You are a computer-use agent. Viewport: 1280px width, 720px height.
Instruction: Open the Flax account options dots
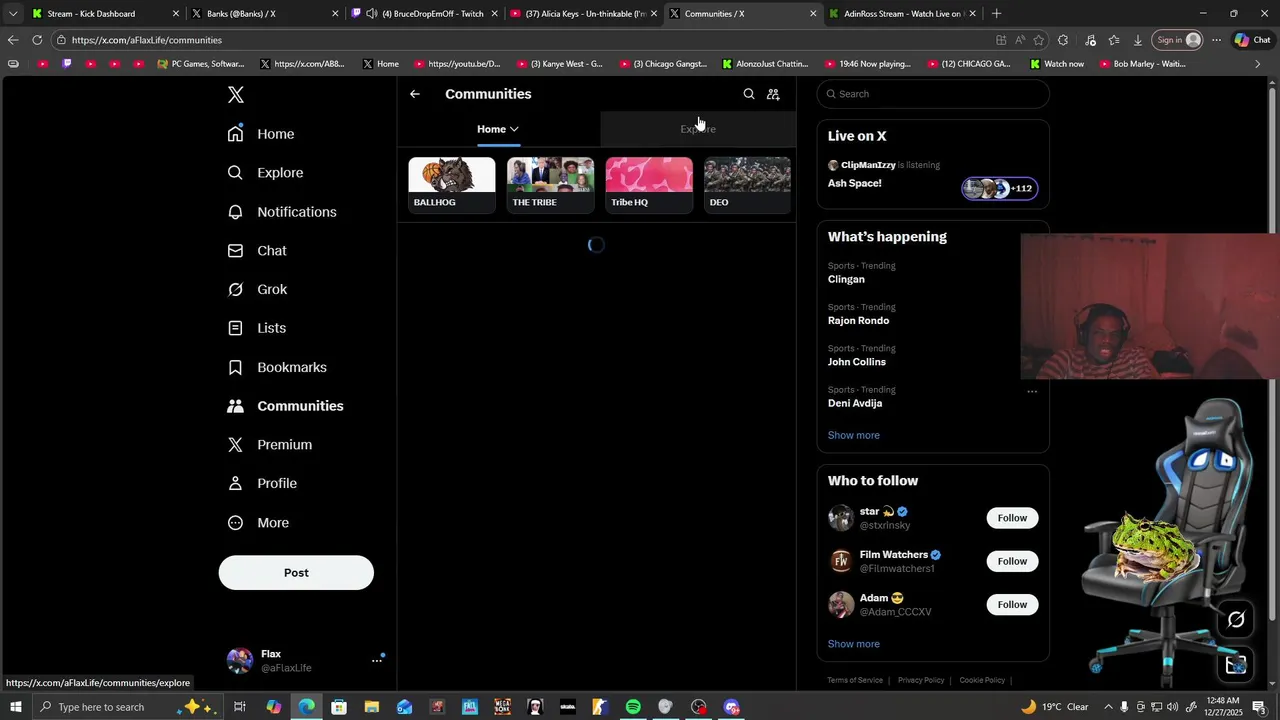click(x=377, y=660)
